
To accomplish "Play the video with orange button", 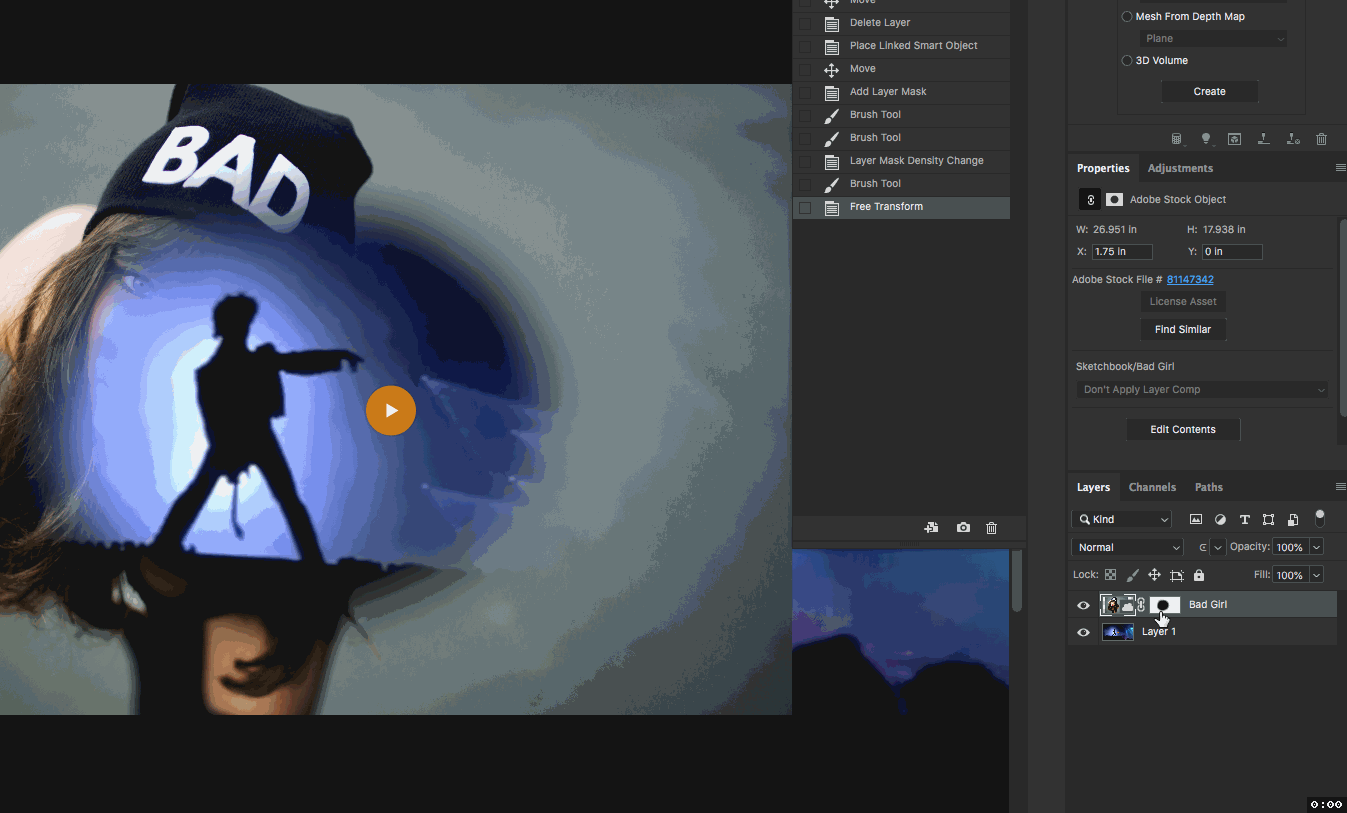I will (x=391, y=410).
